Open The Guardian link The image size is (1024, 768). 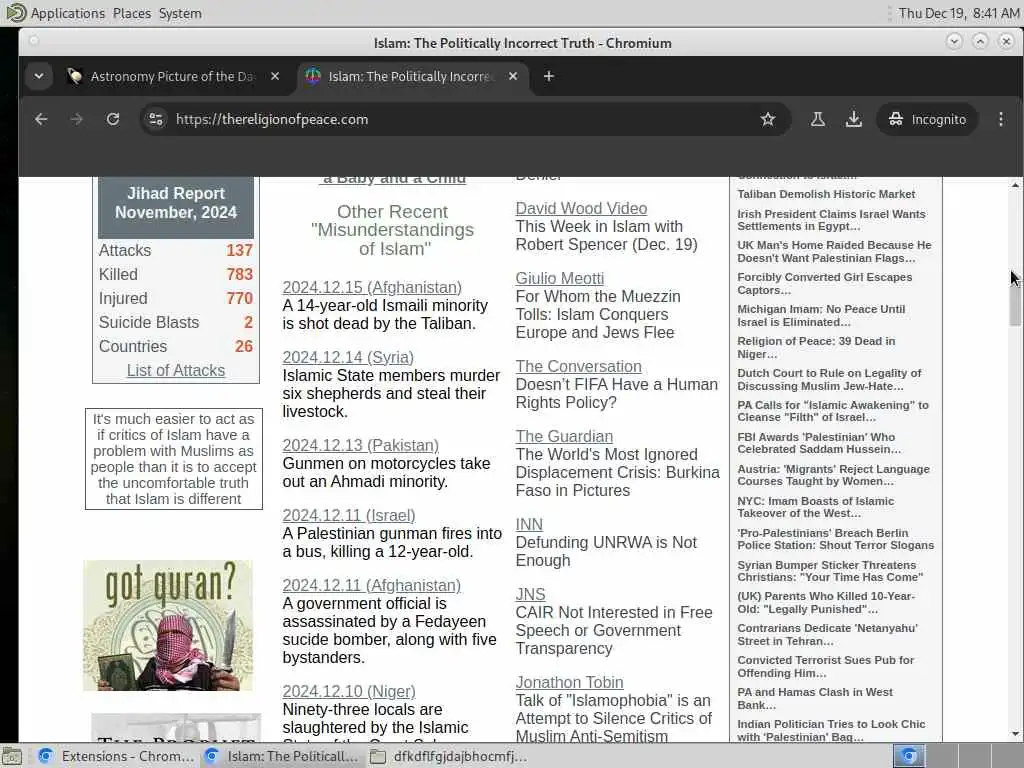pos(564,436)
